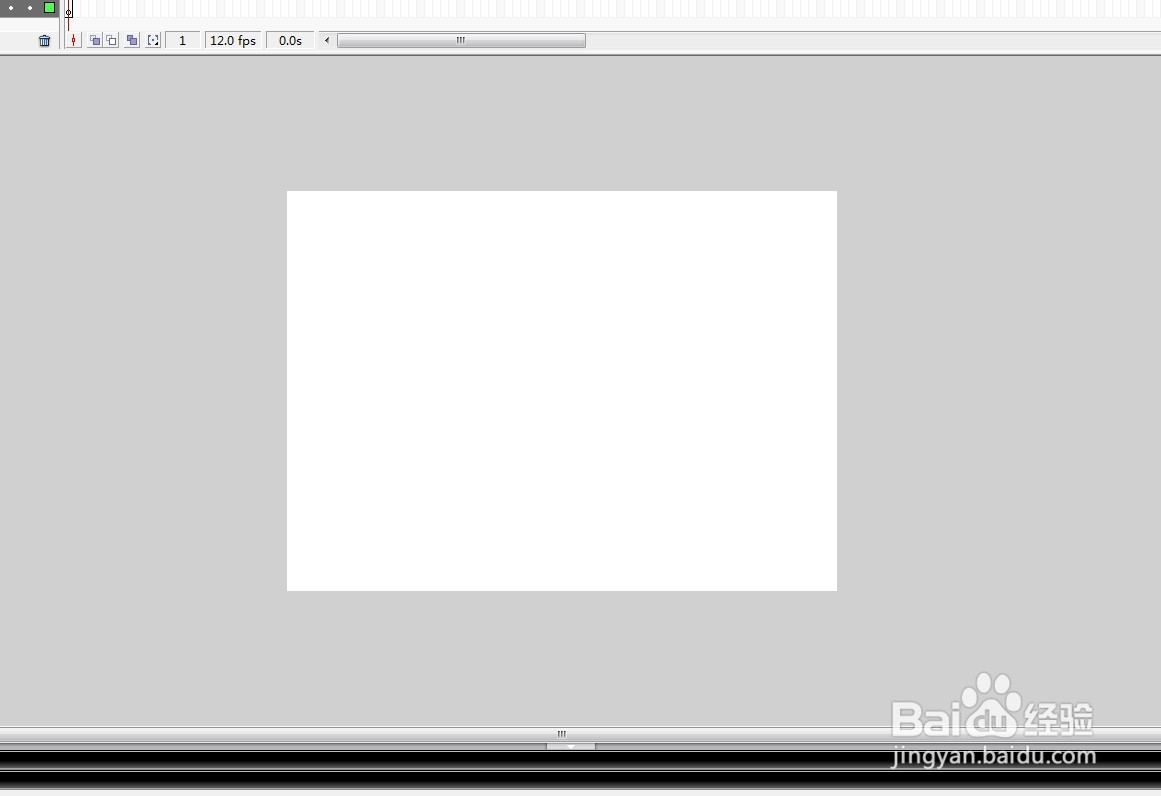Open Modify Onion Markers menu
Viewport: 1161px width, 796px height.
tap(153, 41)
